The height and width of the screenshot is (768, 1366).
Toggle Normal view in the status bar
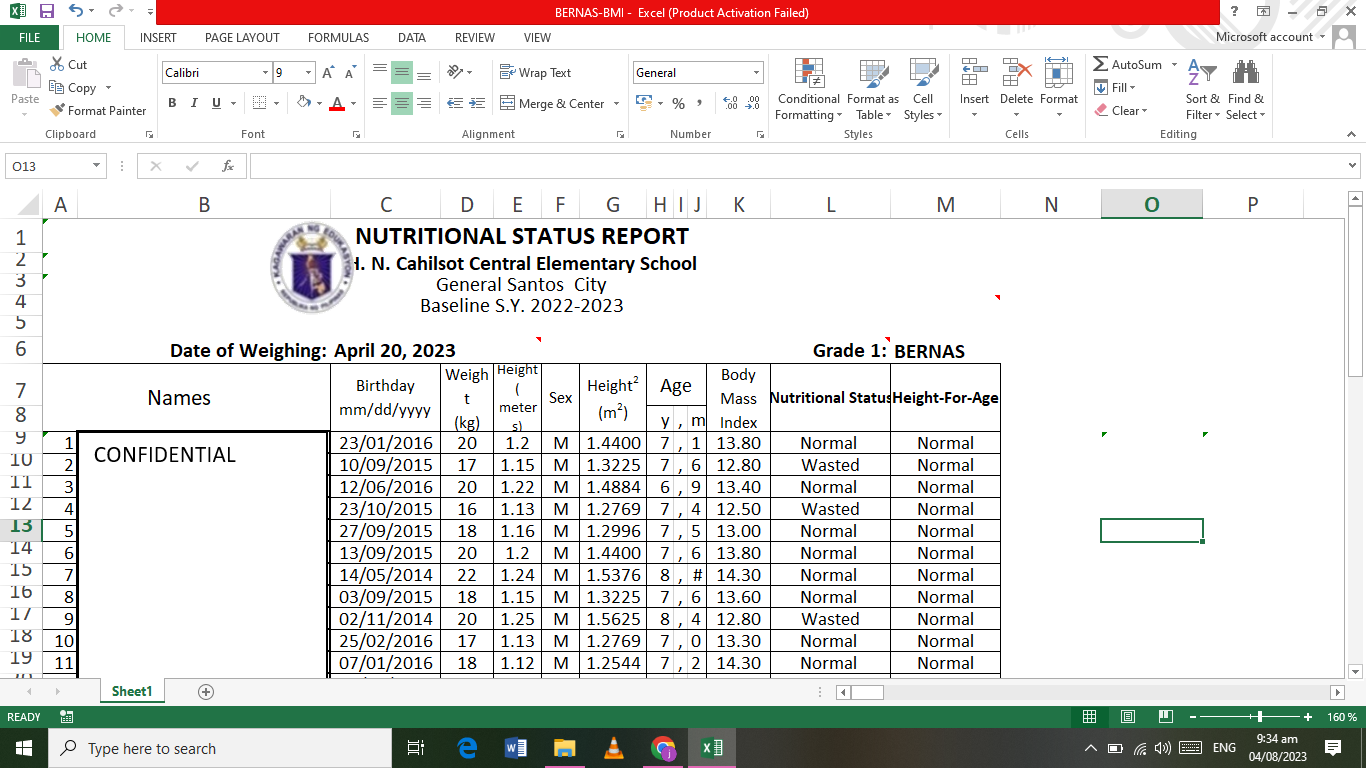(x=1090, y=717)
